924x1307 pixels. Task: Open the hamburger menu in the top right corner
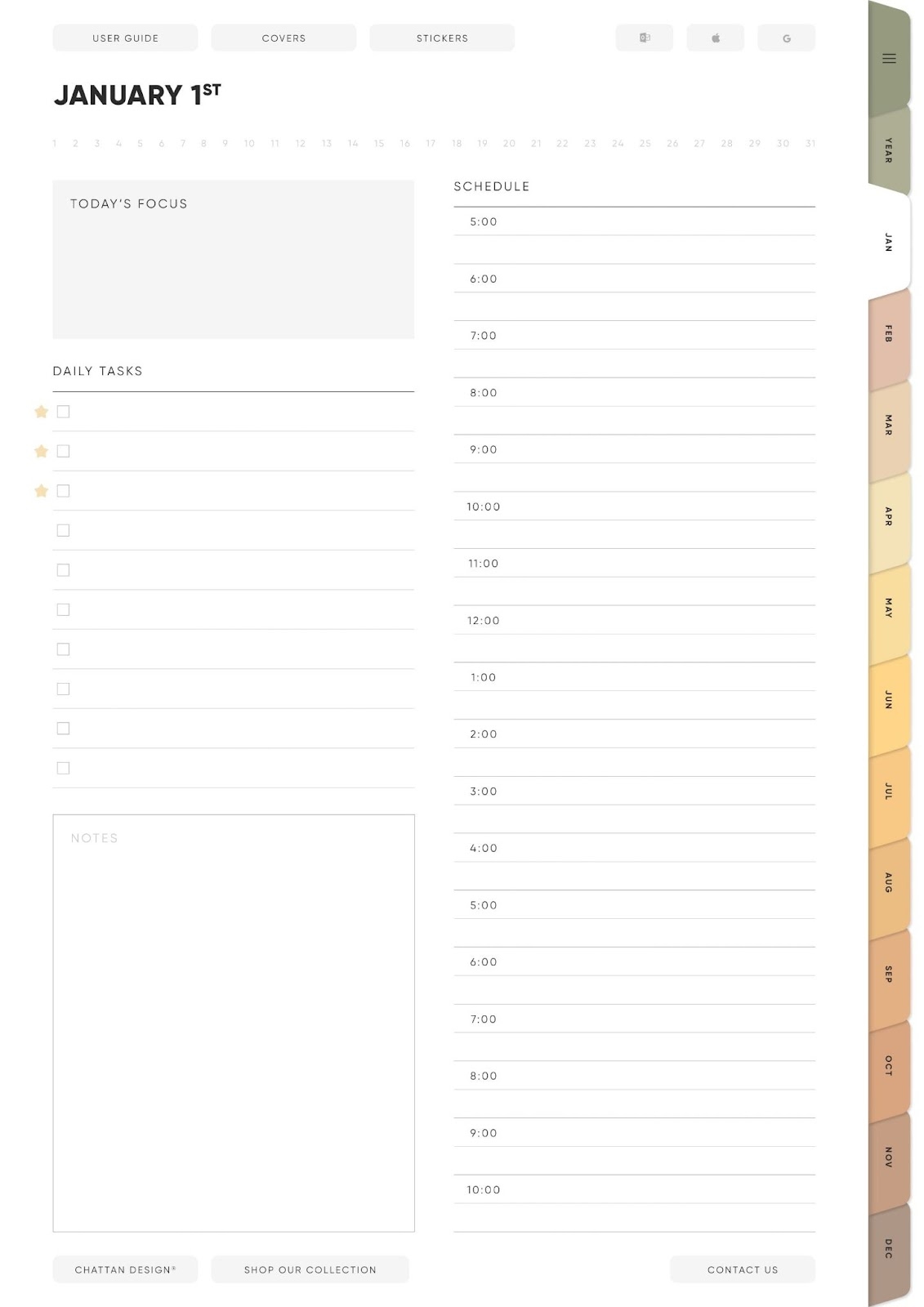pyautogui.click(x=888, y=58)
